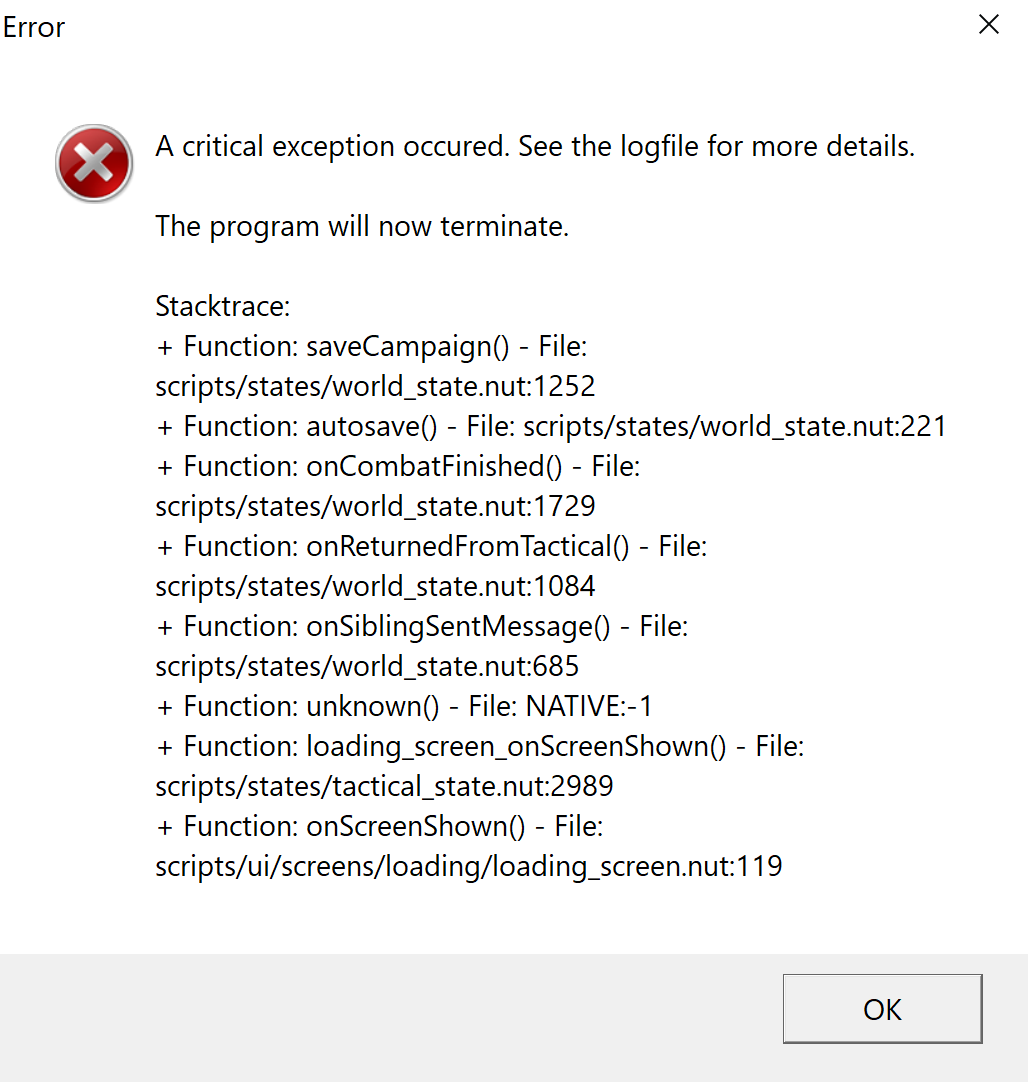Click the world_state.nut:1084 file path

(x=375, y=587)
